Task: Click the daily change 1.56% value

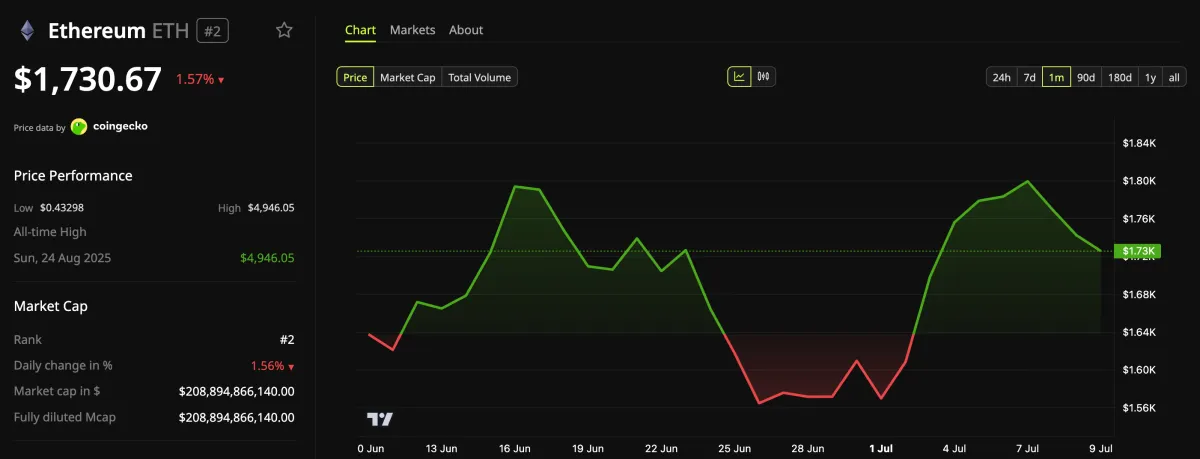Action: (x=272, y=366)
